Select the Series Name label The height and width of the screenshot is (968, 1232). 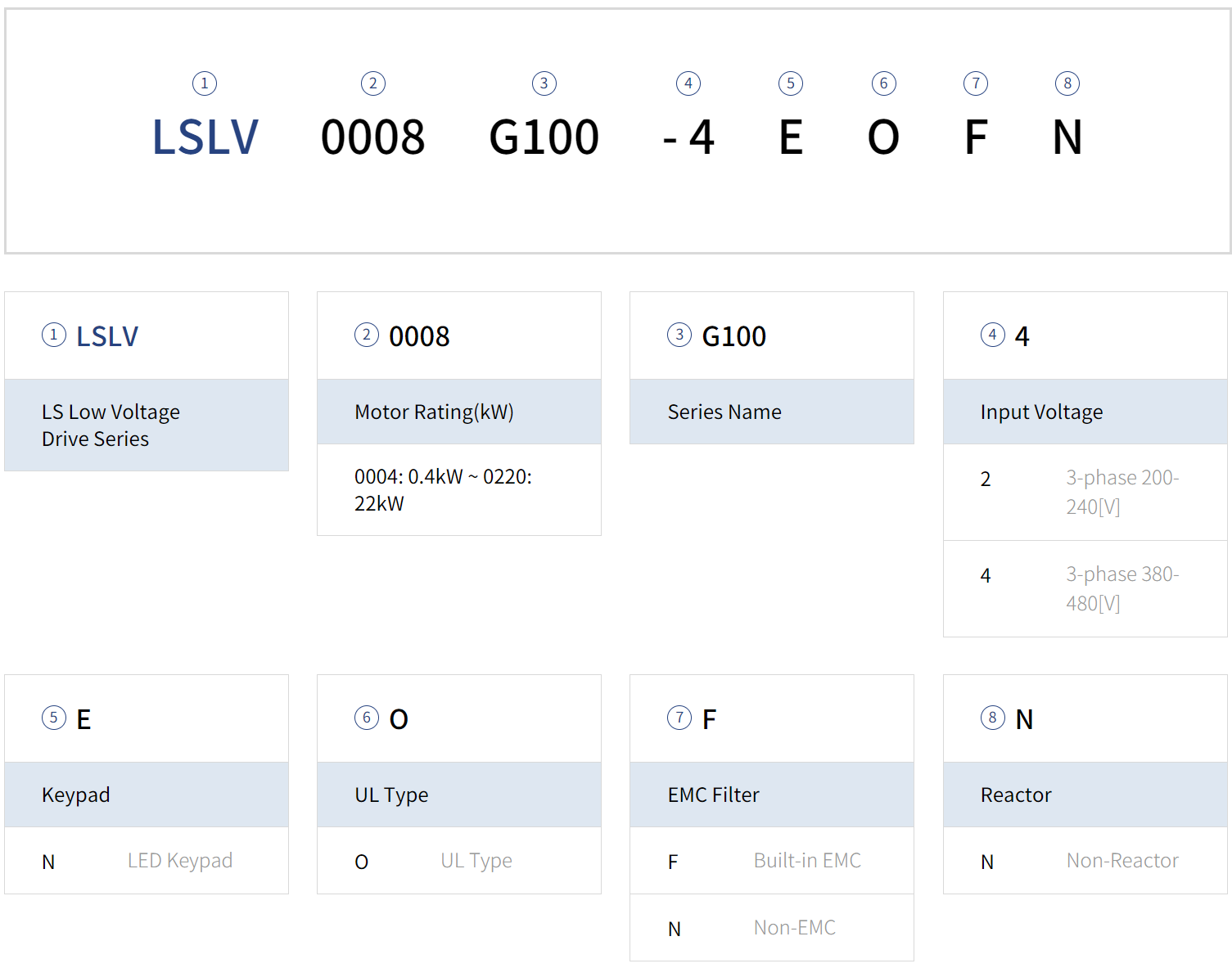(x=724, y=412)
